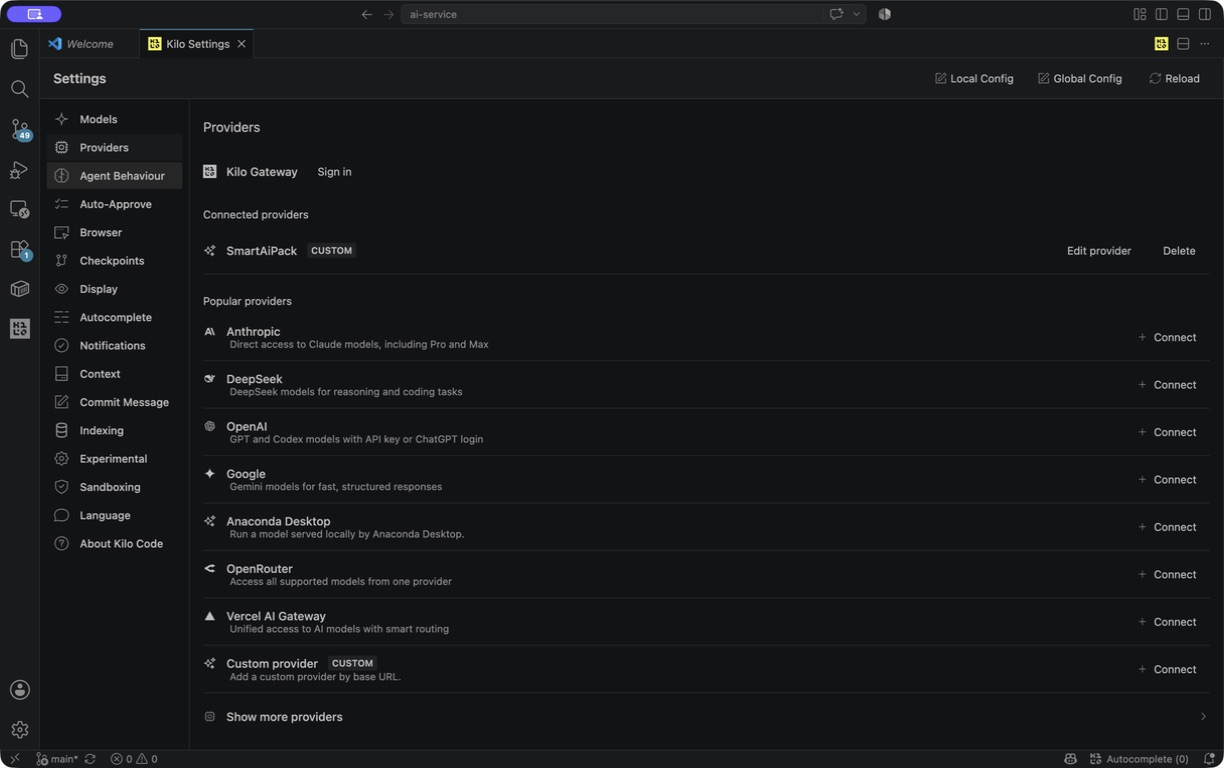The width and height of the screenshot is (1224, 768).
Task: Open Global Config
Action: 1079,78
